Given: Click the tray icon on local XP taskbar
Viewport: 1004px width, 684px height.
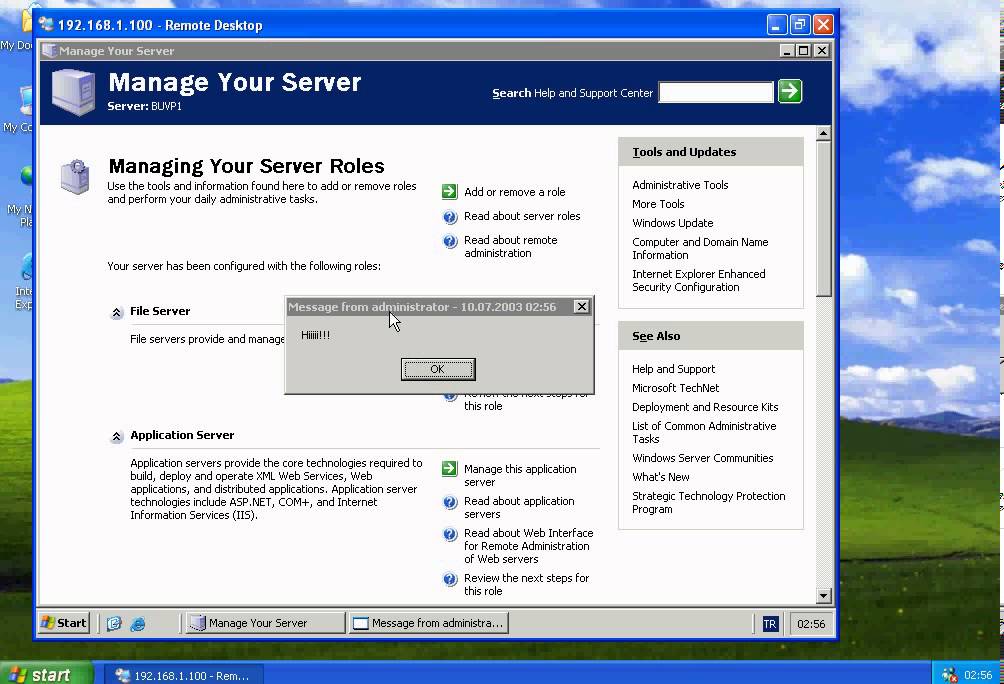Looking at the screenshot, I should tap(949, 674).
